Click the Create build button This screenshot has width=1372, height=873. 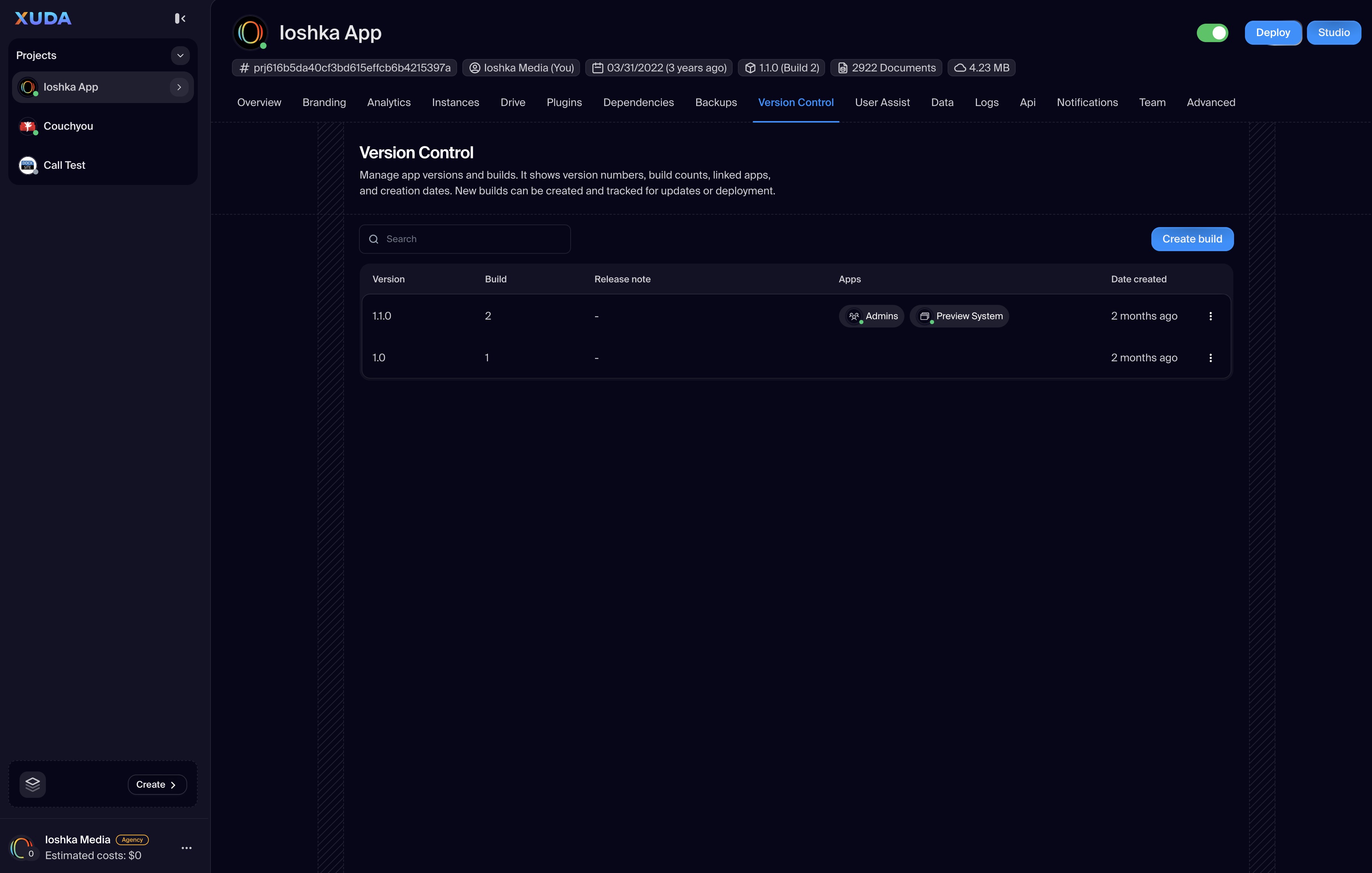(1192, 239)
